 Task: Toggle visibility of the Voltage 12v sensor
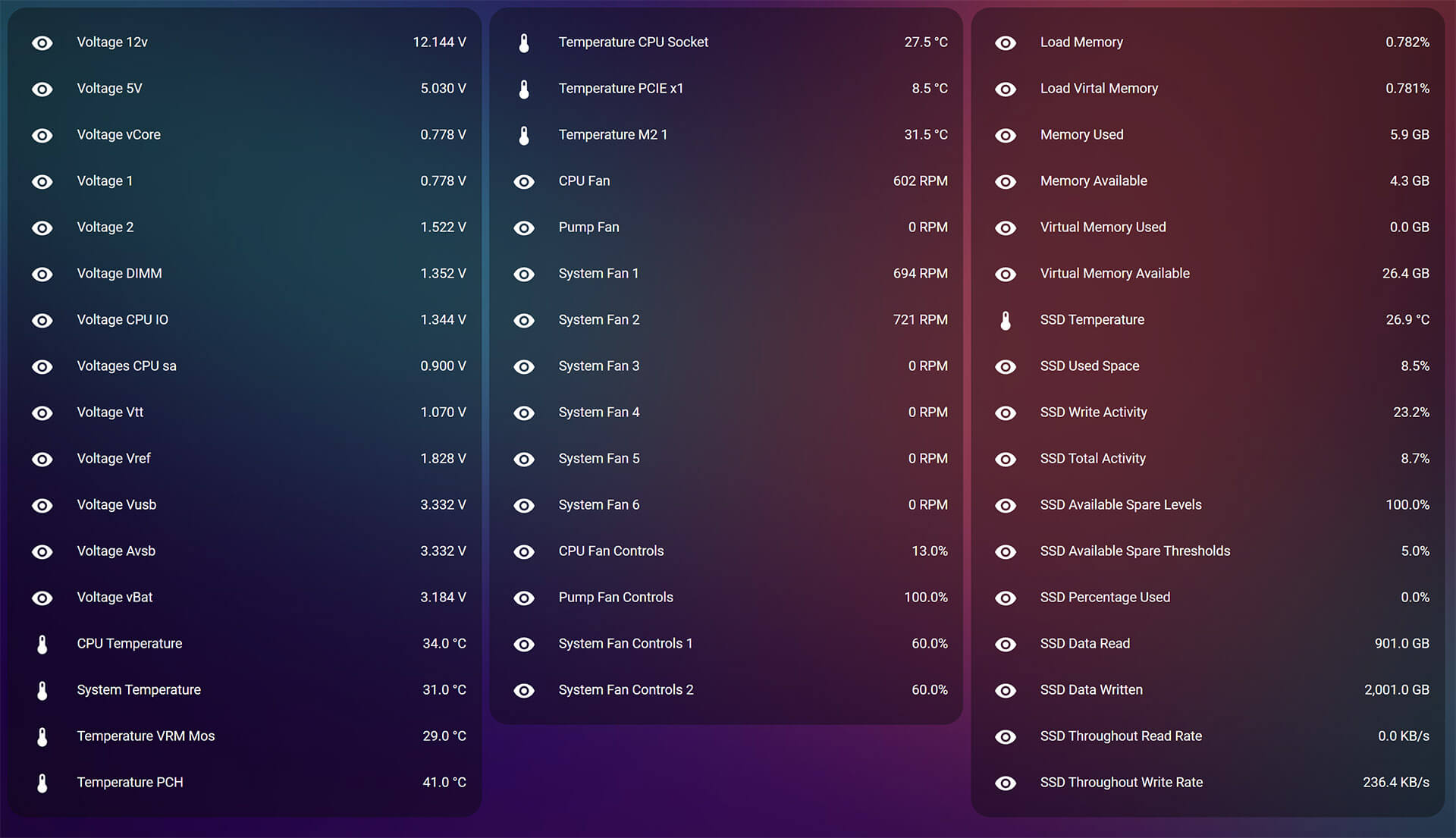[42, 43]
